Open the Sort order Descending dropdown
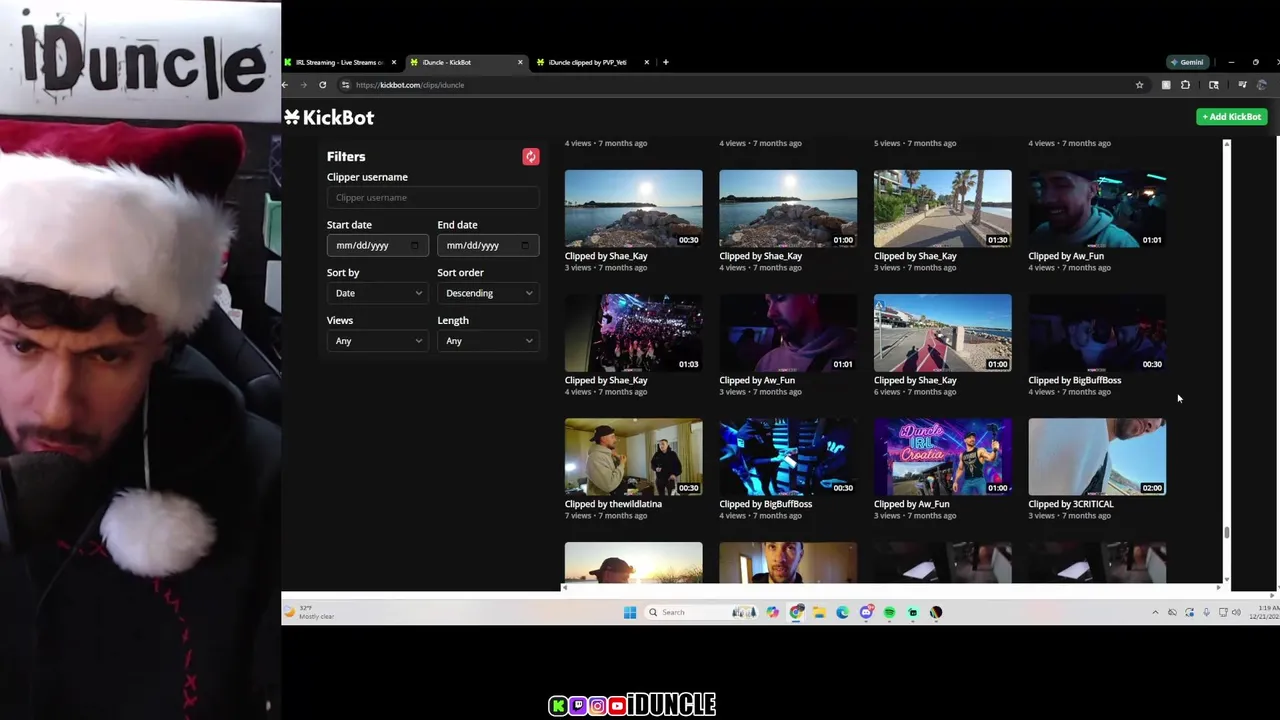 coord(488,293)
